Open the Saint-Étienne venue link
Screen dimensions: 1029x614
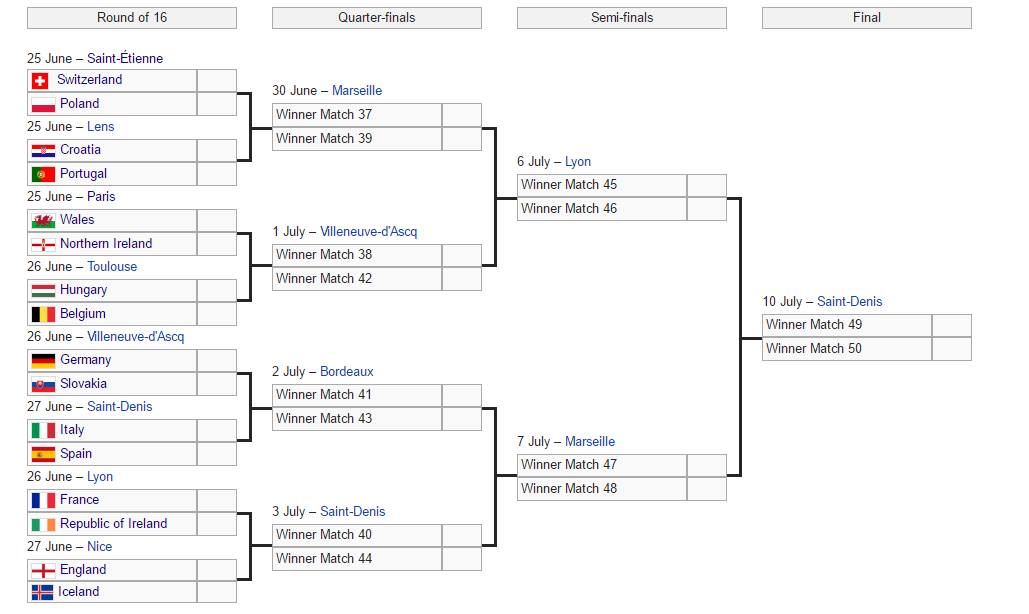click(125, 59)
